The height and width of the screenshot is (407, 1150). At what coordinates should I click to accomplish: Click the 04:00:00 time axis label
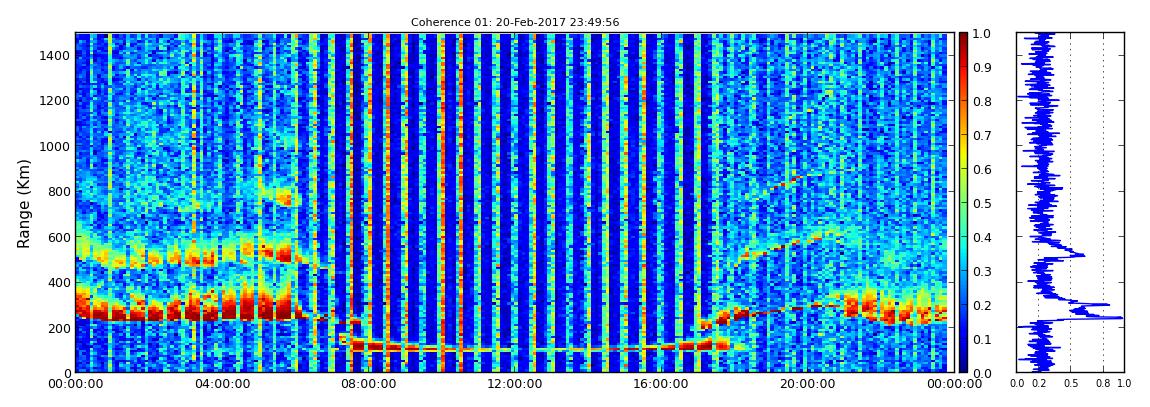pos(221,383)
